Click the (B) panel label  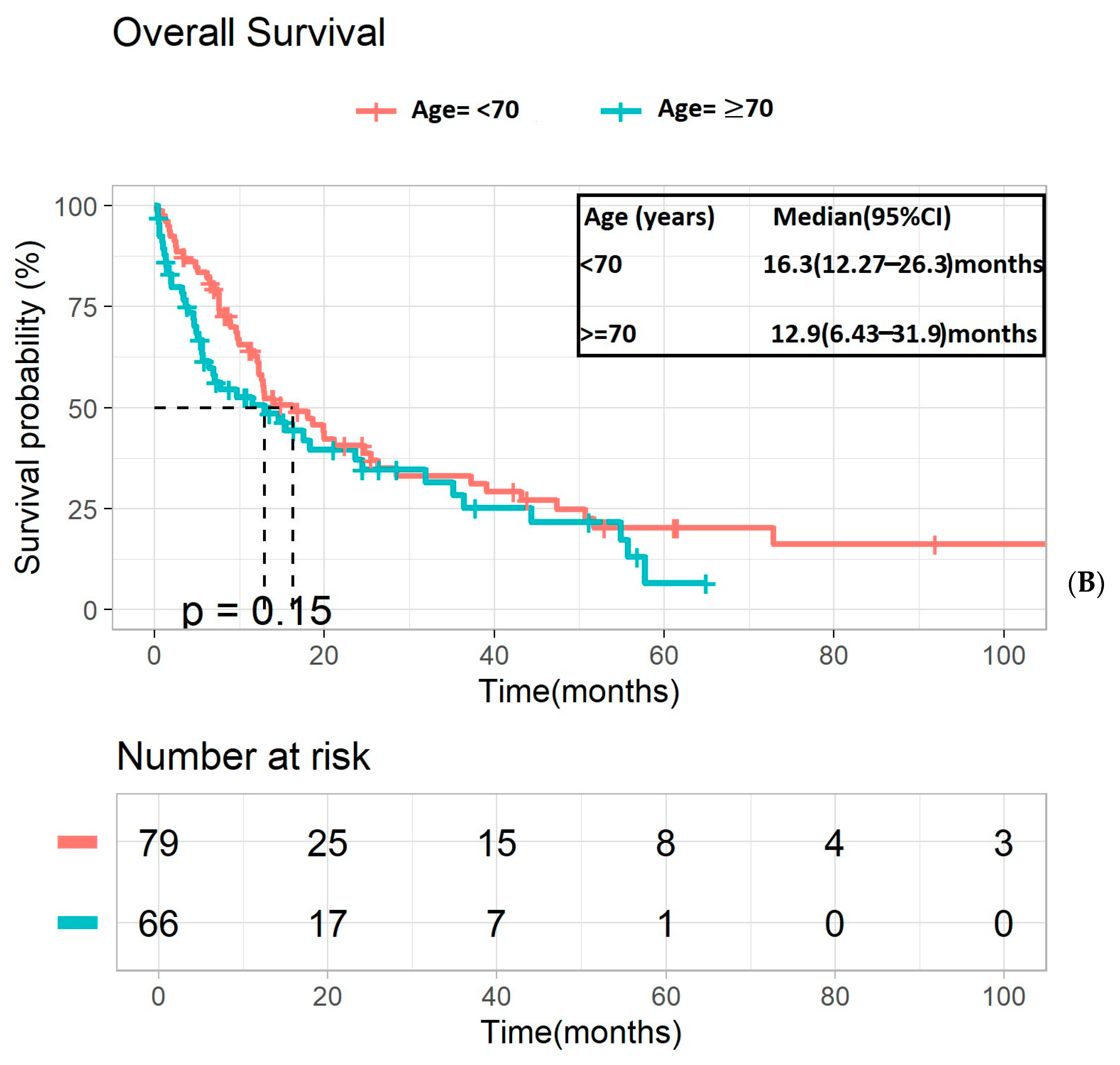pos(1086,583)
